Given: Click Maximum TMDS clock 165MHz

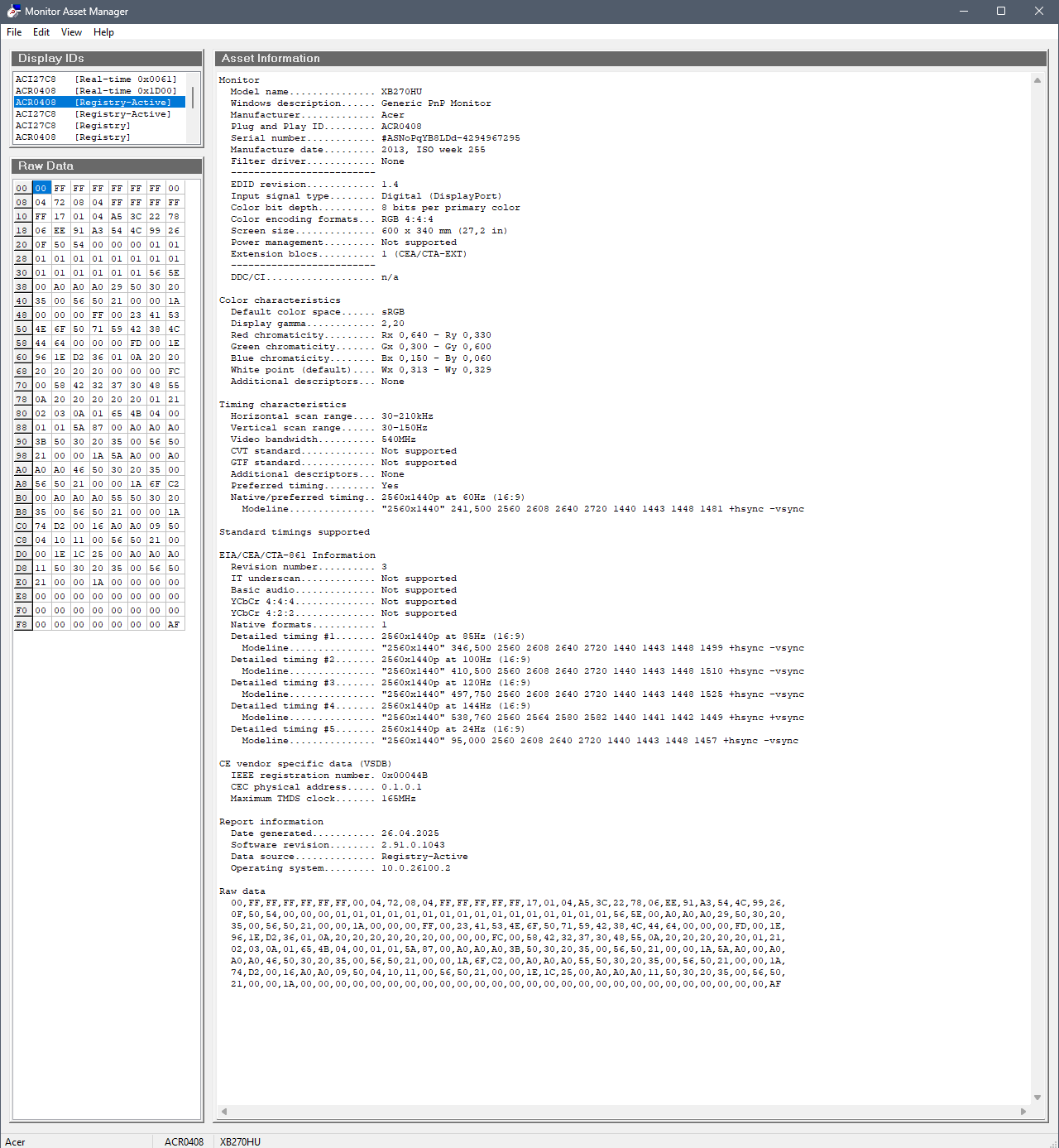Looking at the screenshot, I should click(x=399, y=799).
